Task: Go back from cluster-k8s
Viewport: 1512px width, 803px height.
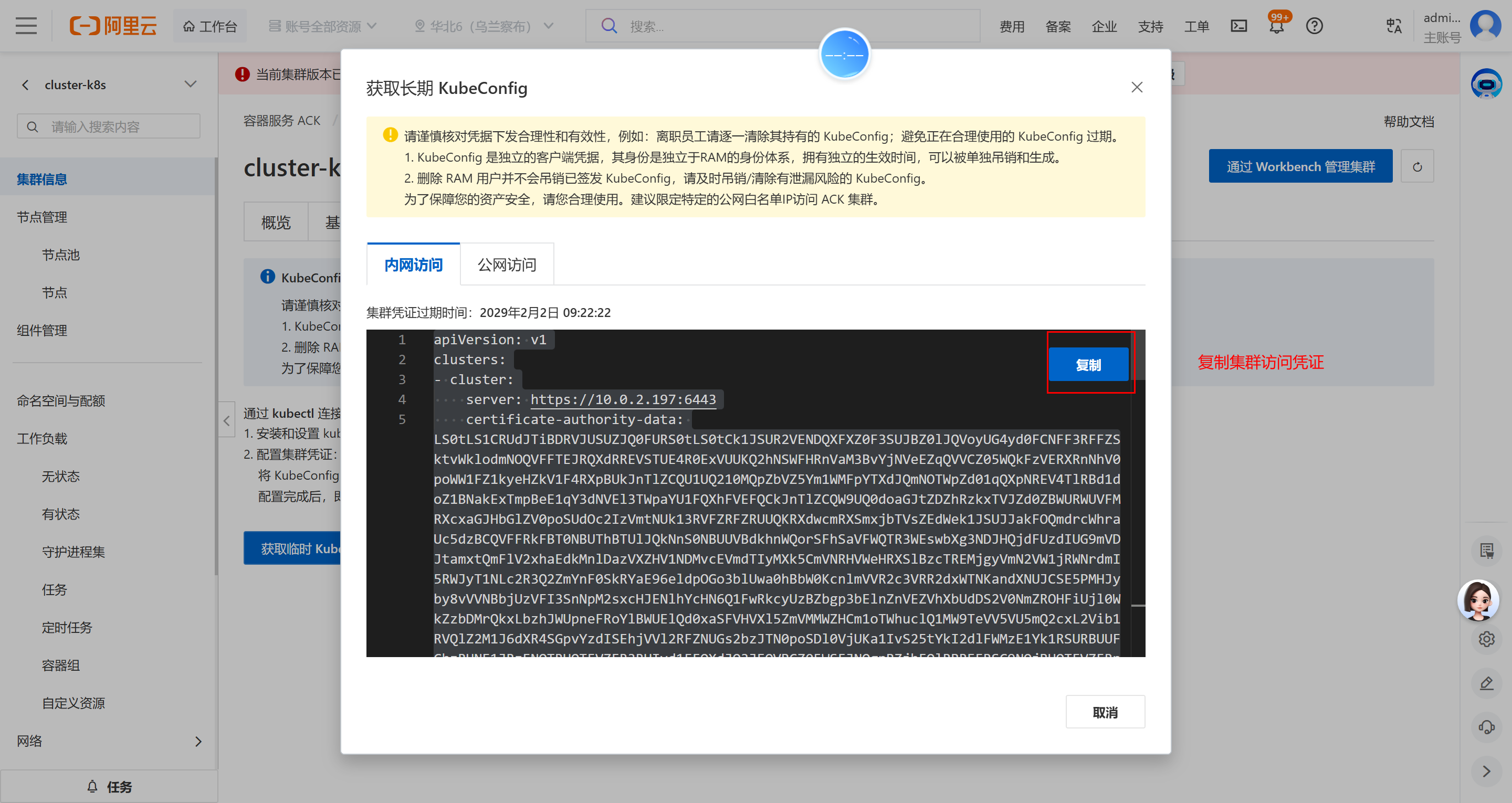Action: [25, 84]
